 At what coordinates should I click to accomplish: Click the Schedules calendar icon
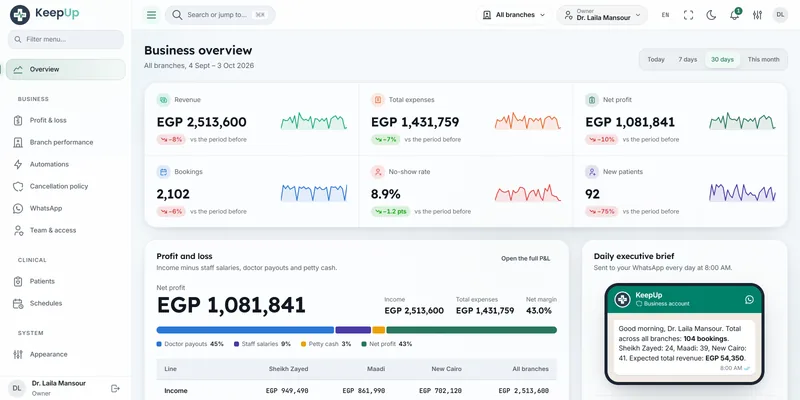[18, 304]
